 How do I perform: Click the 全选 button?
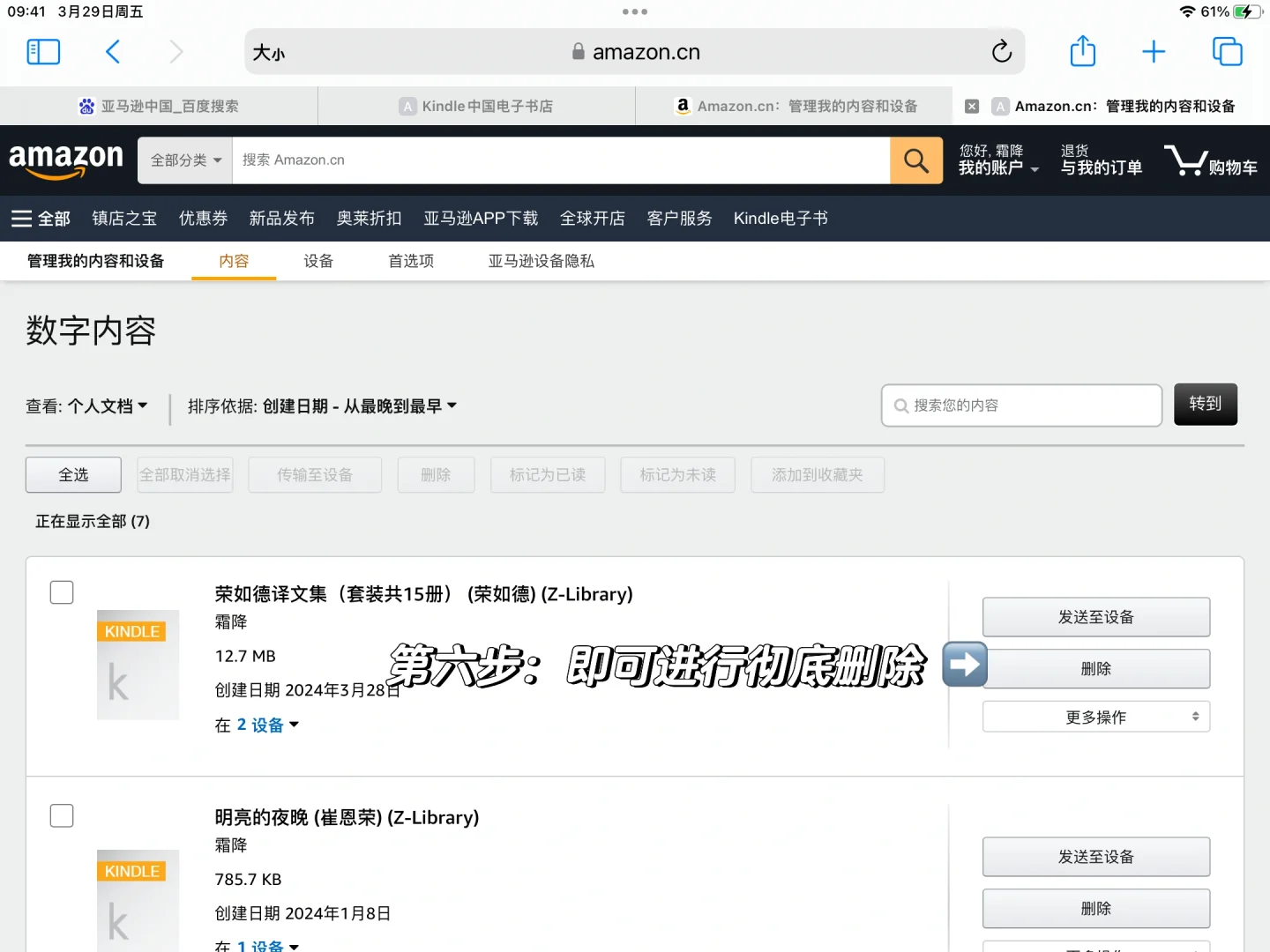73,475
